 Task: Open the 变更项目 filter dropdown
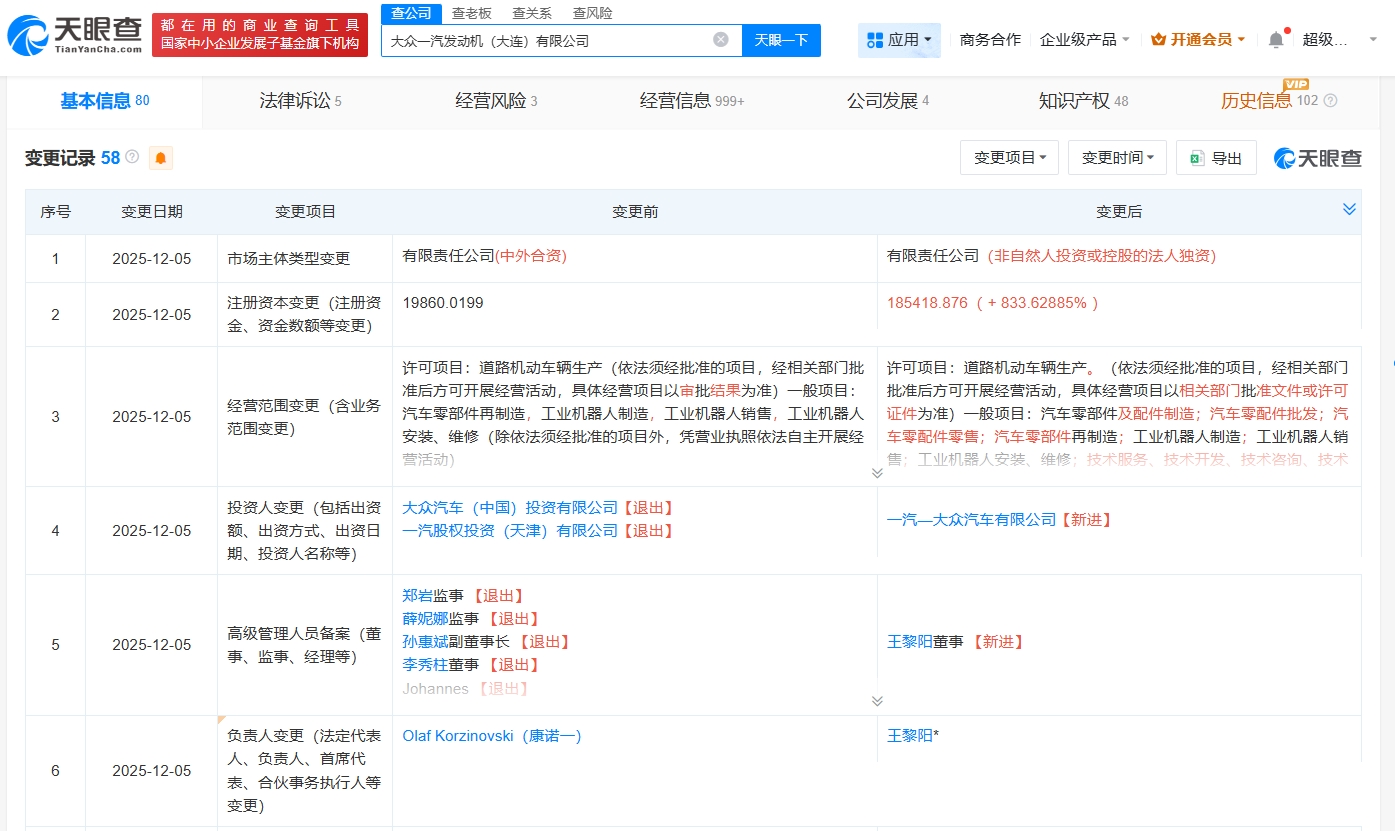tap(1009, 158)
